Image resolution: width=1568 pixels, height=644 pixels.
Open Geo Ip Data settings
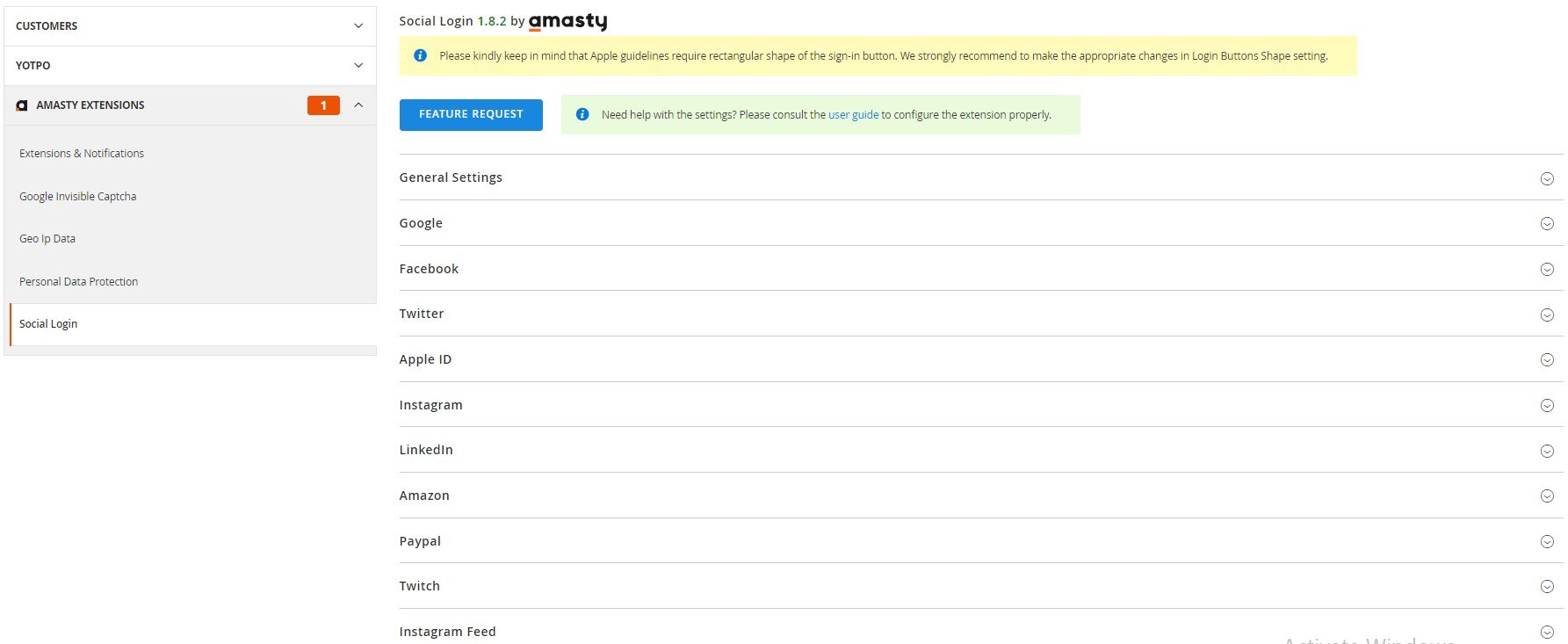47,238
